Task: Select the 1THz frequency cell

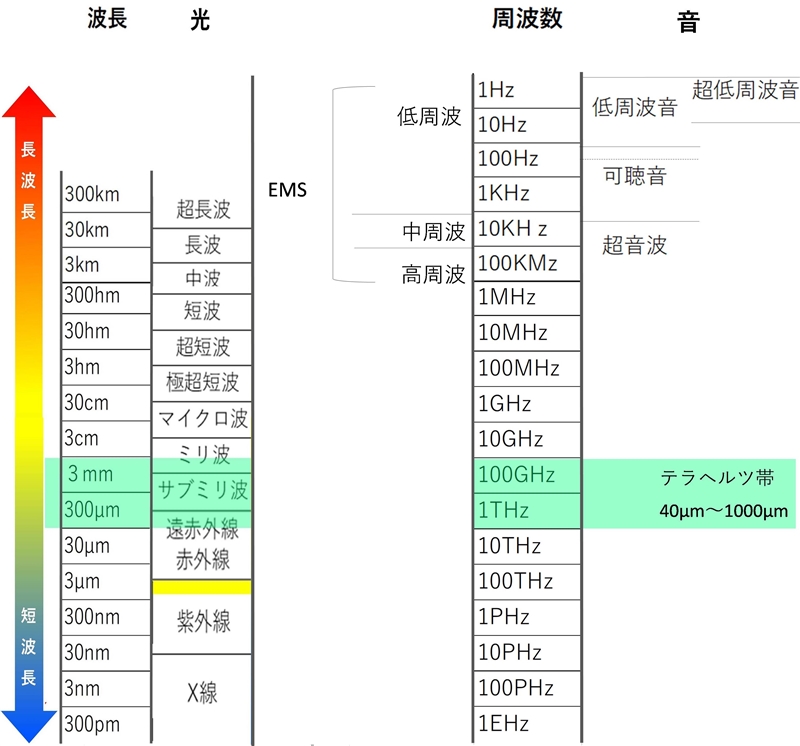Action: coord(526,510)
